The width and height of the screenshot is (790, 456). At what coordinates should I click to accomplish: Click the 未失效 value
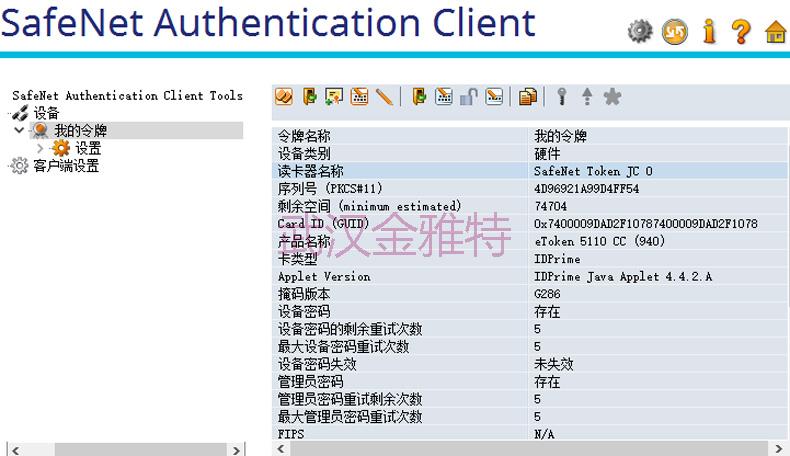tap(554, 364)
